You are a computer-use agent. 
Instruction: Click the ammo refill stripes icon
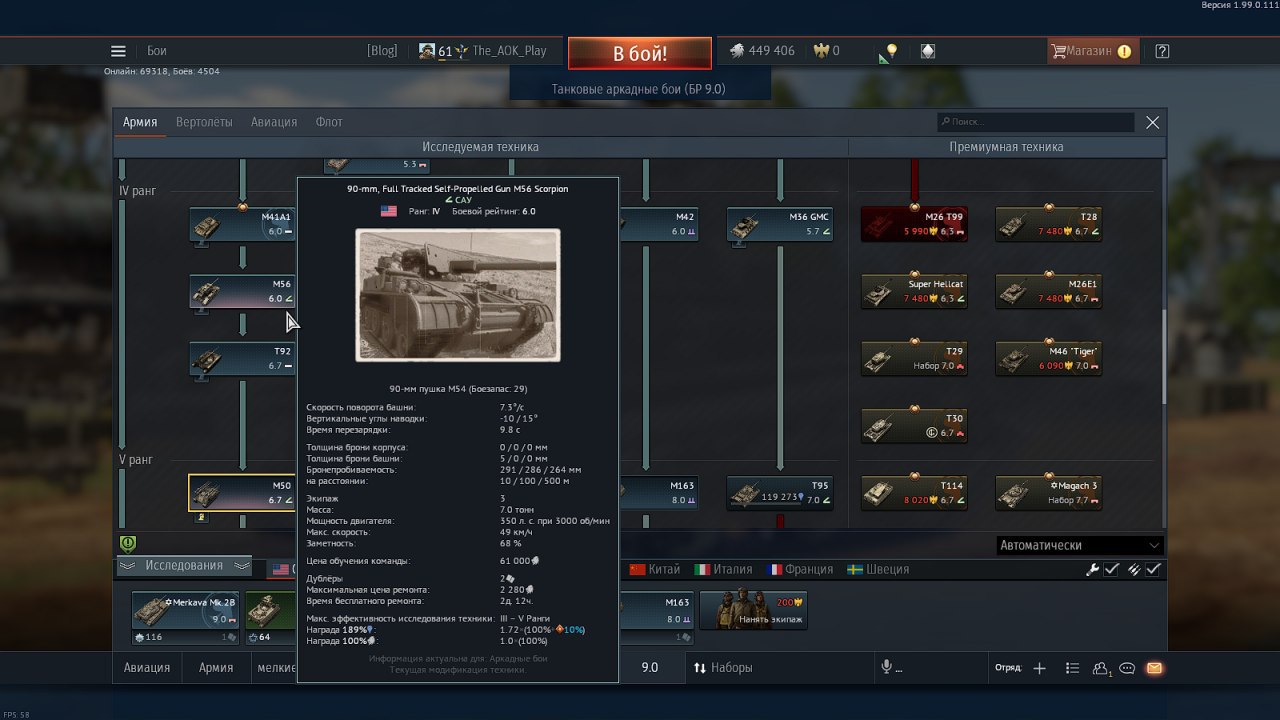coord(1135,569)
